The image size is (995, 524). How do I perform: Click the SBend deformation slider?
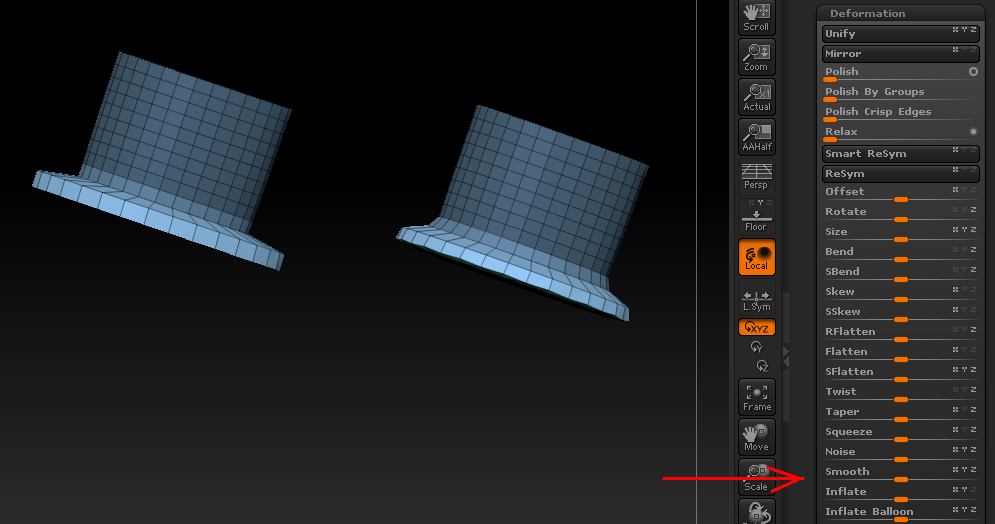click(x=900, y=273)
